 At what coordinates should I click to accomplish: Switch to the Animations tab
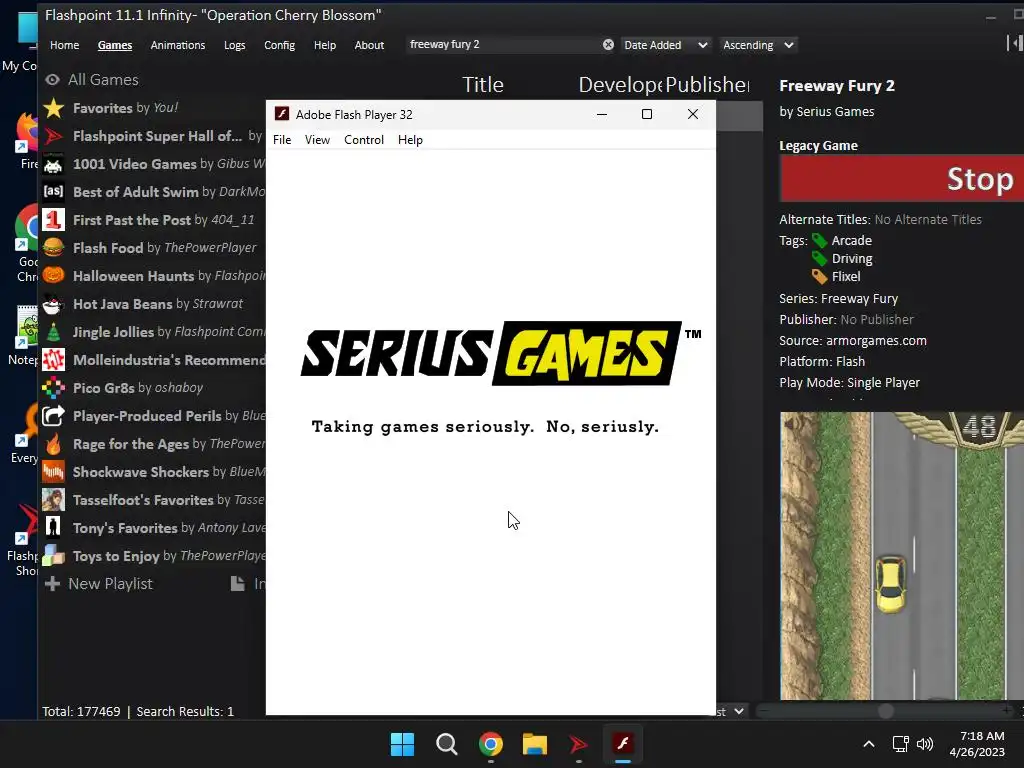[178, 45]
